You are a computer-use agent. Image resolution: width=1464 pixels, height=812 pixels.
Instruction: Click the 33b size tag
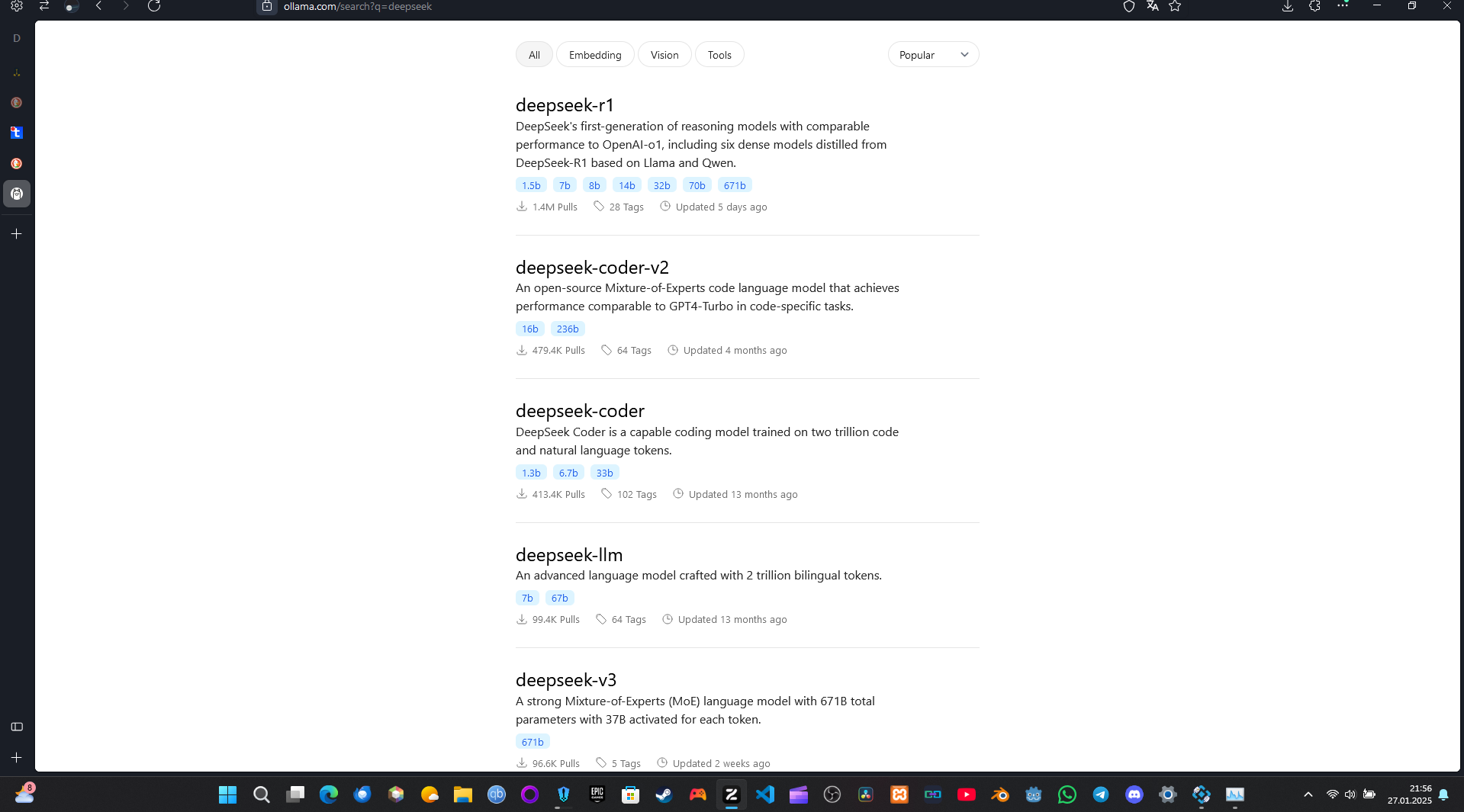pos(605,473)
